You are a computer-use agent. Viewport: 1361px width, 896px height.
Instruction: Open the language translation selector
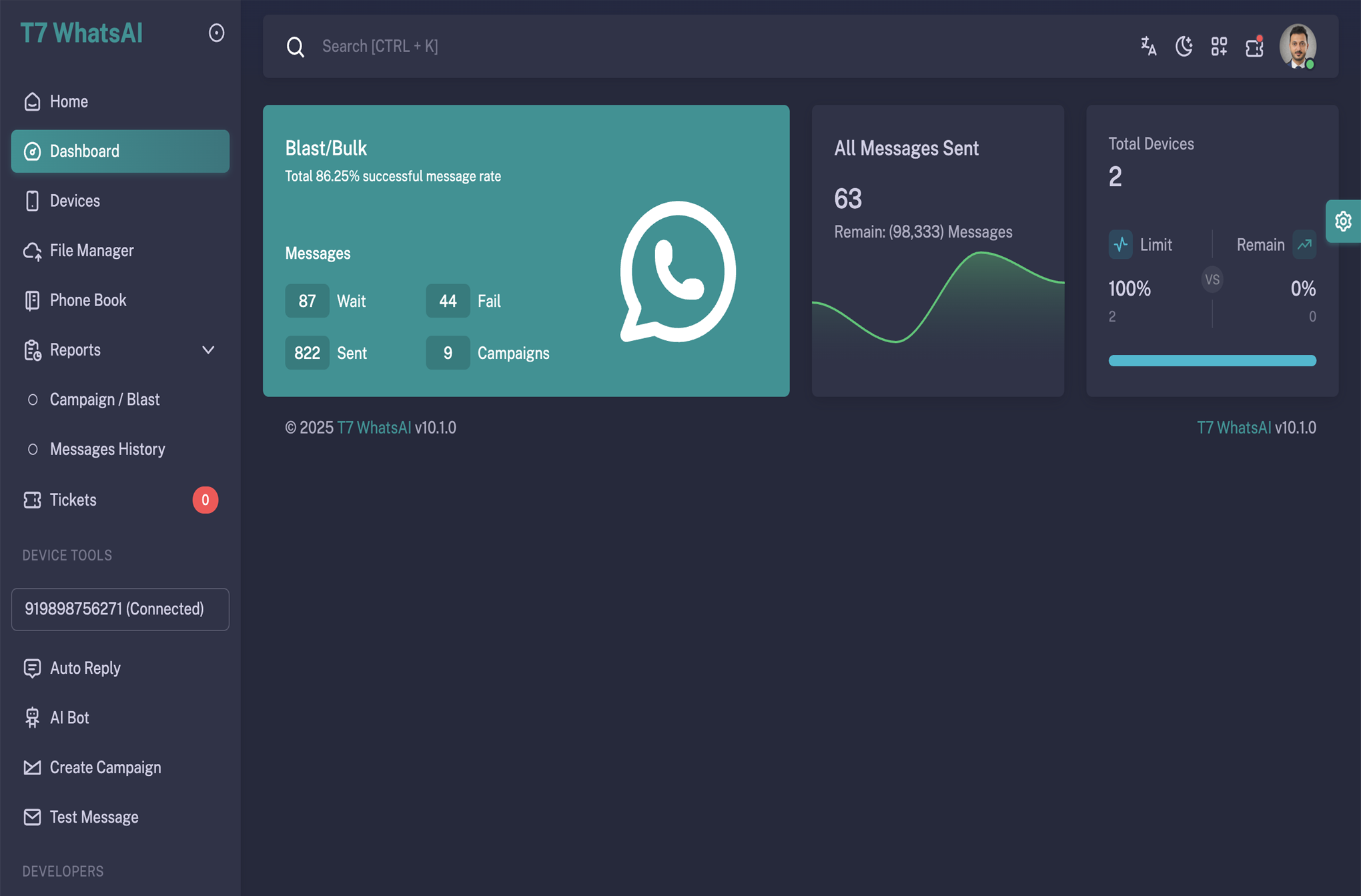point(1148,46)
